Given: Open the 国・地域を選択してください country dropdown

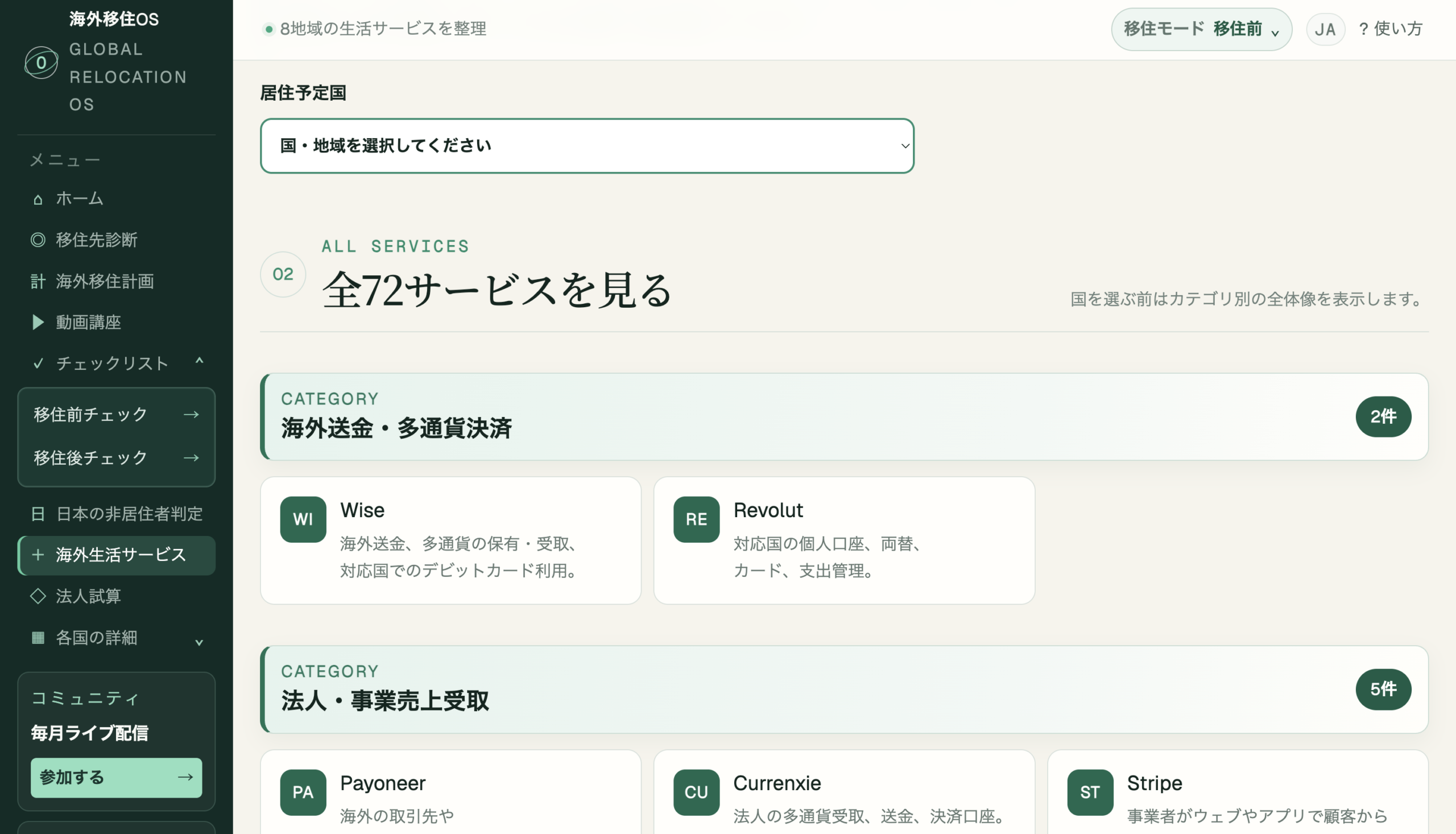Looking at the screenshot, I should click(587, 146).
